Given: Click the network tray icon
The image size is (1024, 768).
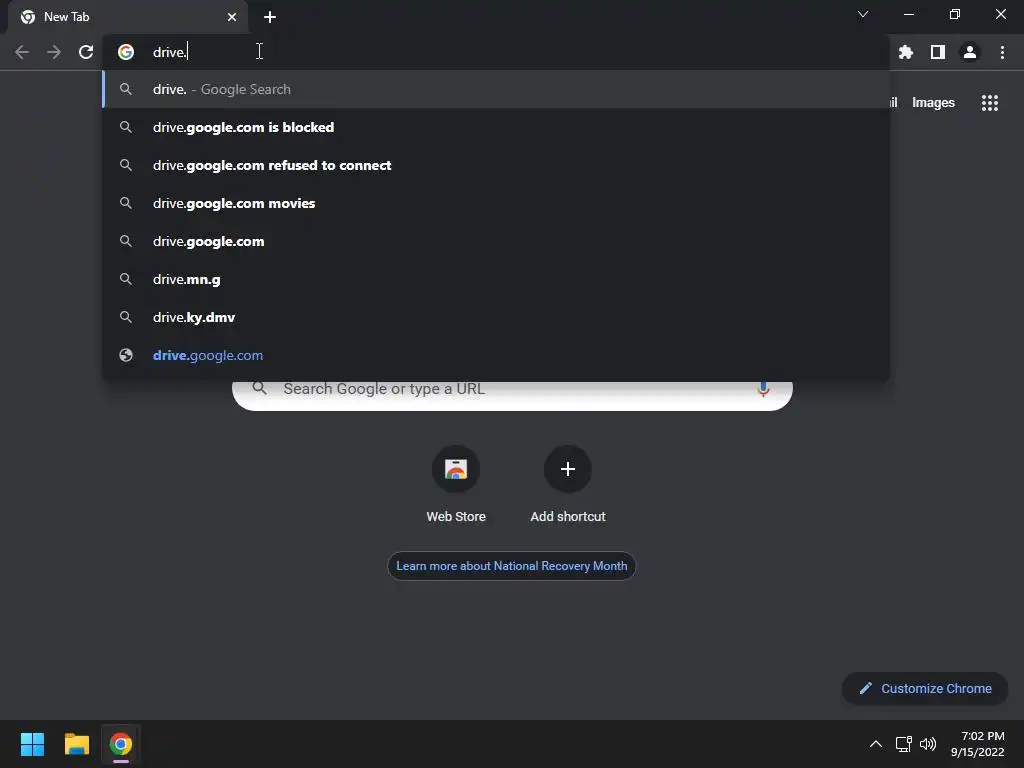Looking at the screenshot, I should 903,744.
